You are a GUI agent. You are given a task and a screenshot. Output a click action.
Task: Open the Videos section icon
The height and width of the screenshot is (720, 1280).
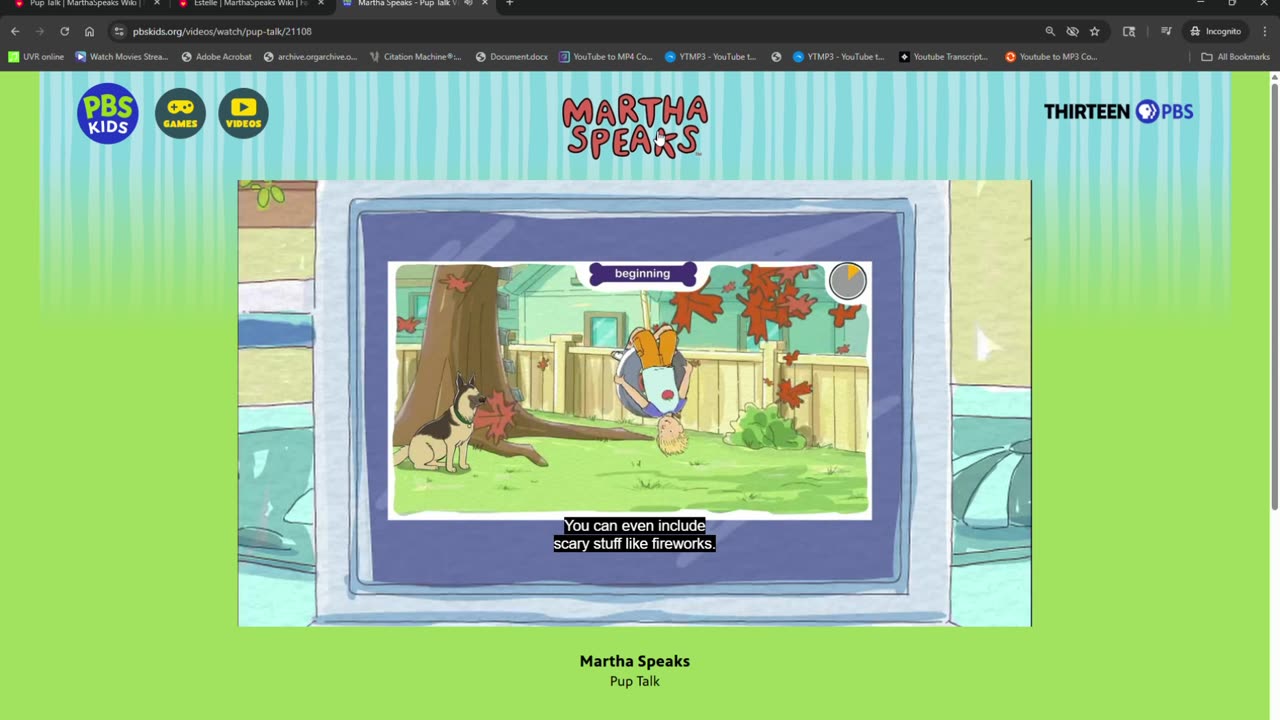pos(243,114)
